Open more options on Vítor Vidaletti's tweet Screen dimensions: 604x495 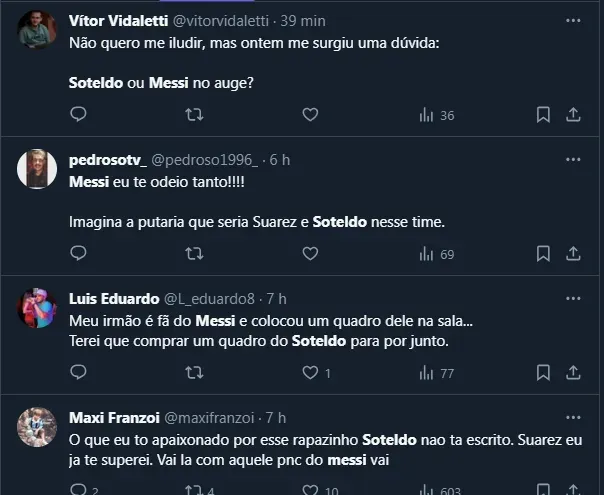[x=573, y=20]
